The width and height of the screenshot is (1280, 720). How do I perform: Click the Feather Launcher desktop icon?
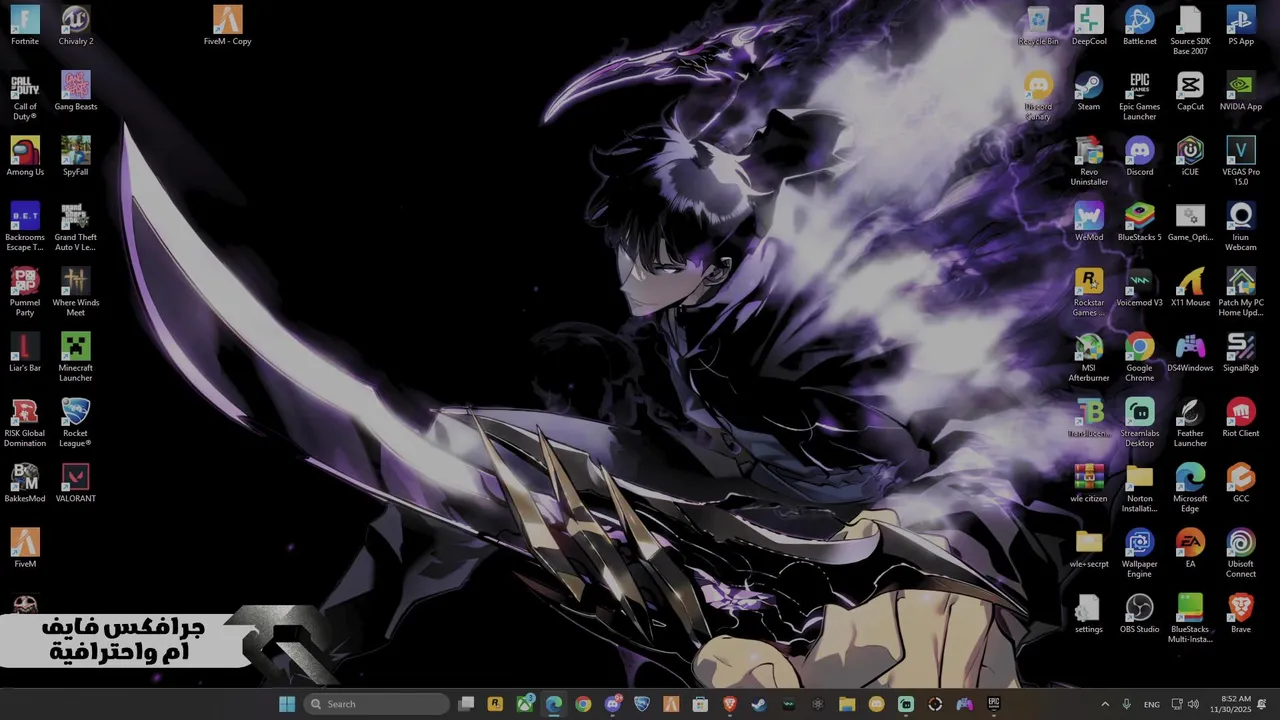(x=1190, y=423)
